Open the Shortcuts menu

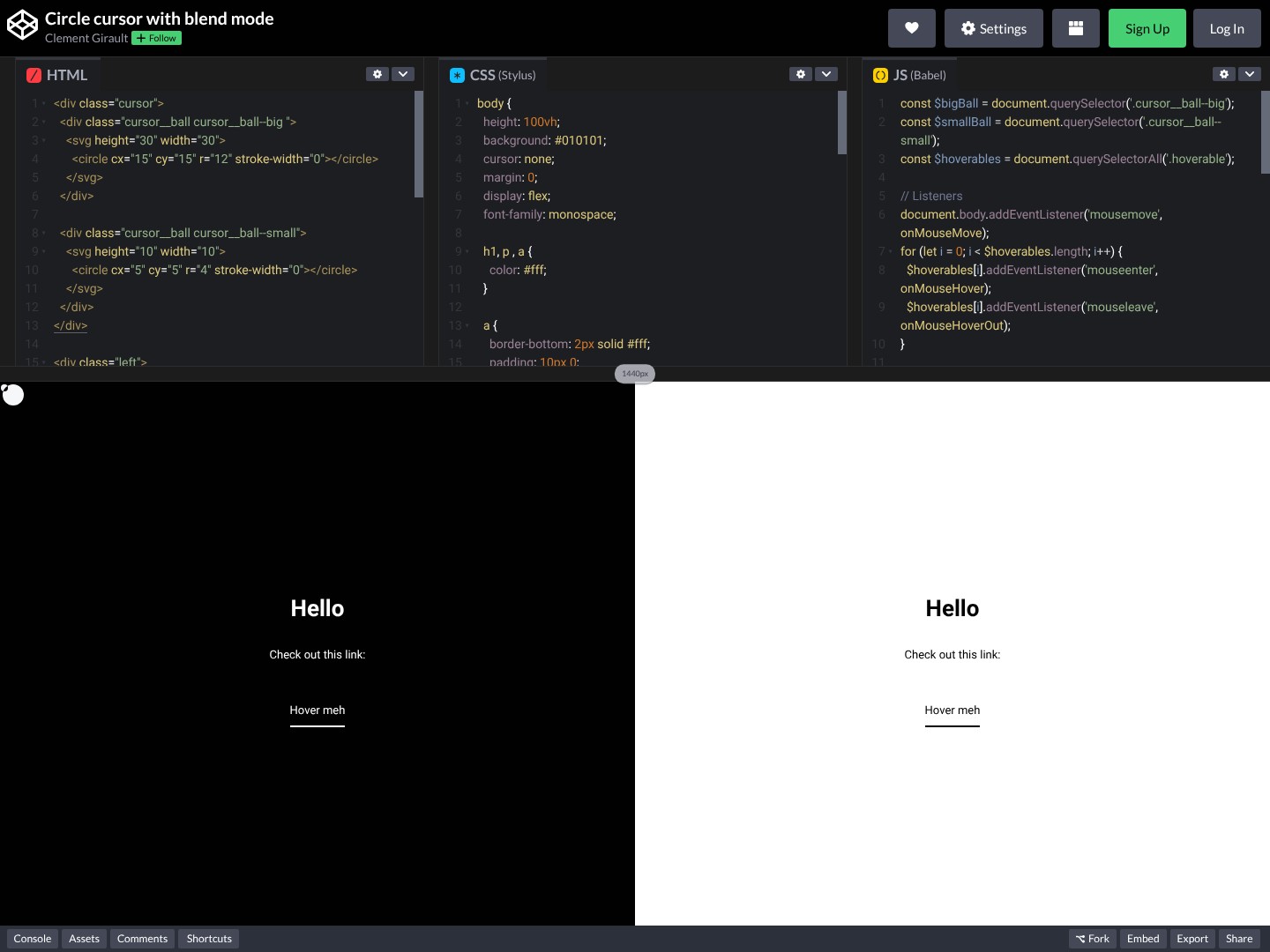[209, 939]
